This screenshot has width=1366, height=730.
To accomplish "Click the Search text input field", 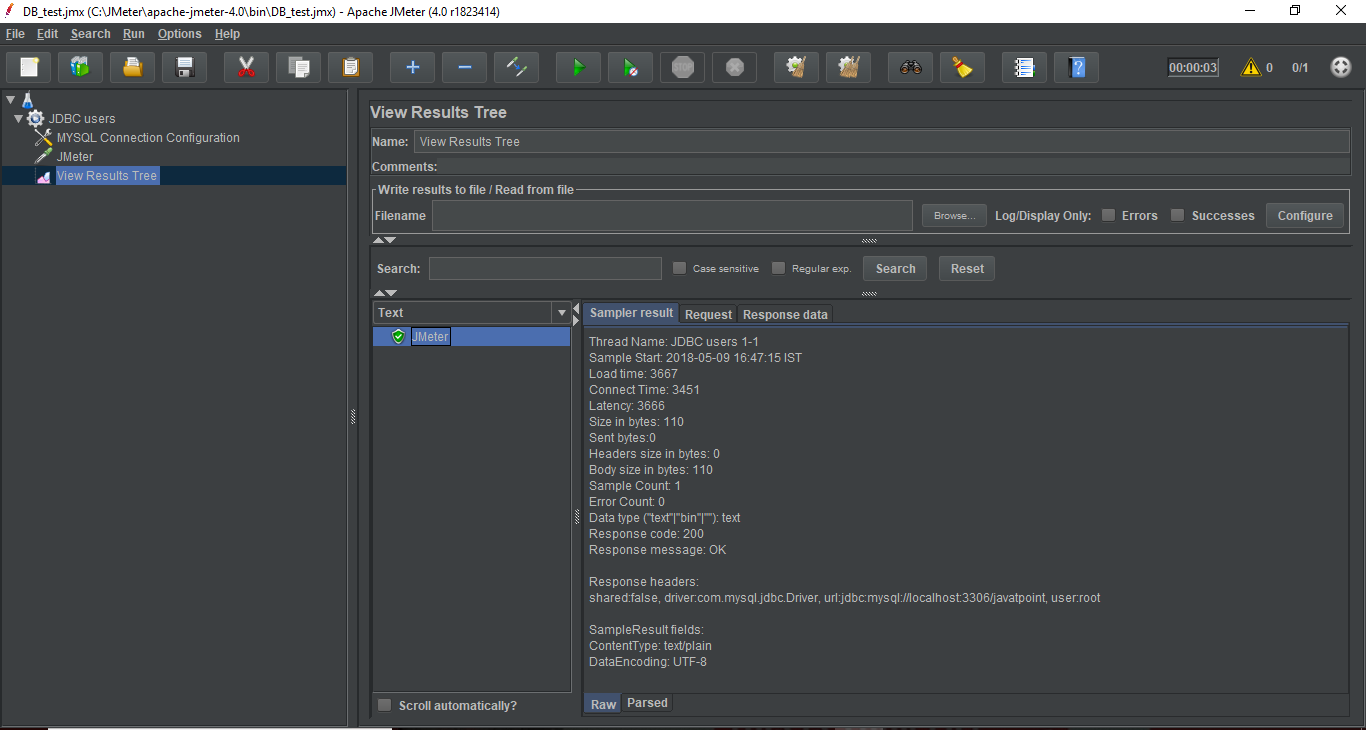I will coord(545,268).
